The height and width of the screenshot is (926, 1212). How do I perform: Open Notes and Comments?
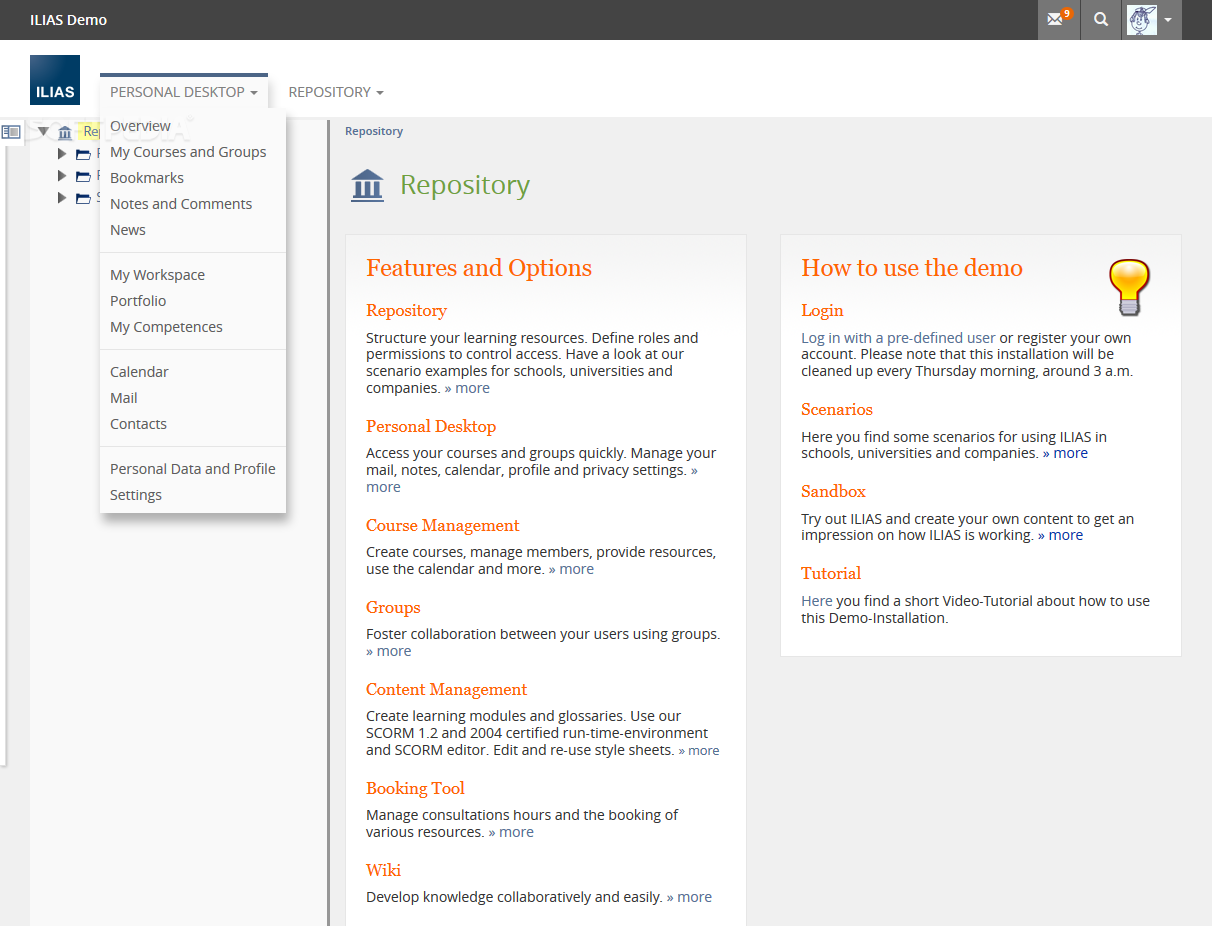click(x=181, y=204)
